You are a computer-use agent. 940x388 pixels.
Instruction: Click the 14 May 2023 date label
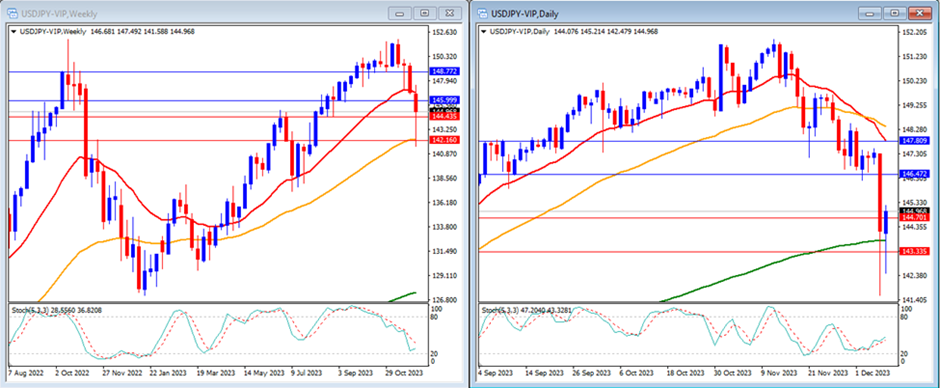263,372
